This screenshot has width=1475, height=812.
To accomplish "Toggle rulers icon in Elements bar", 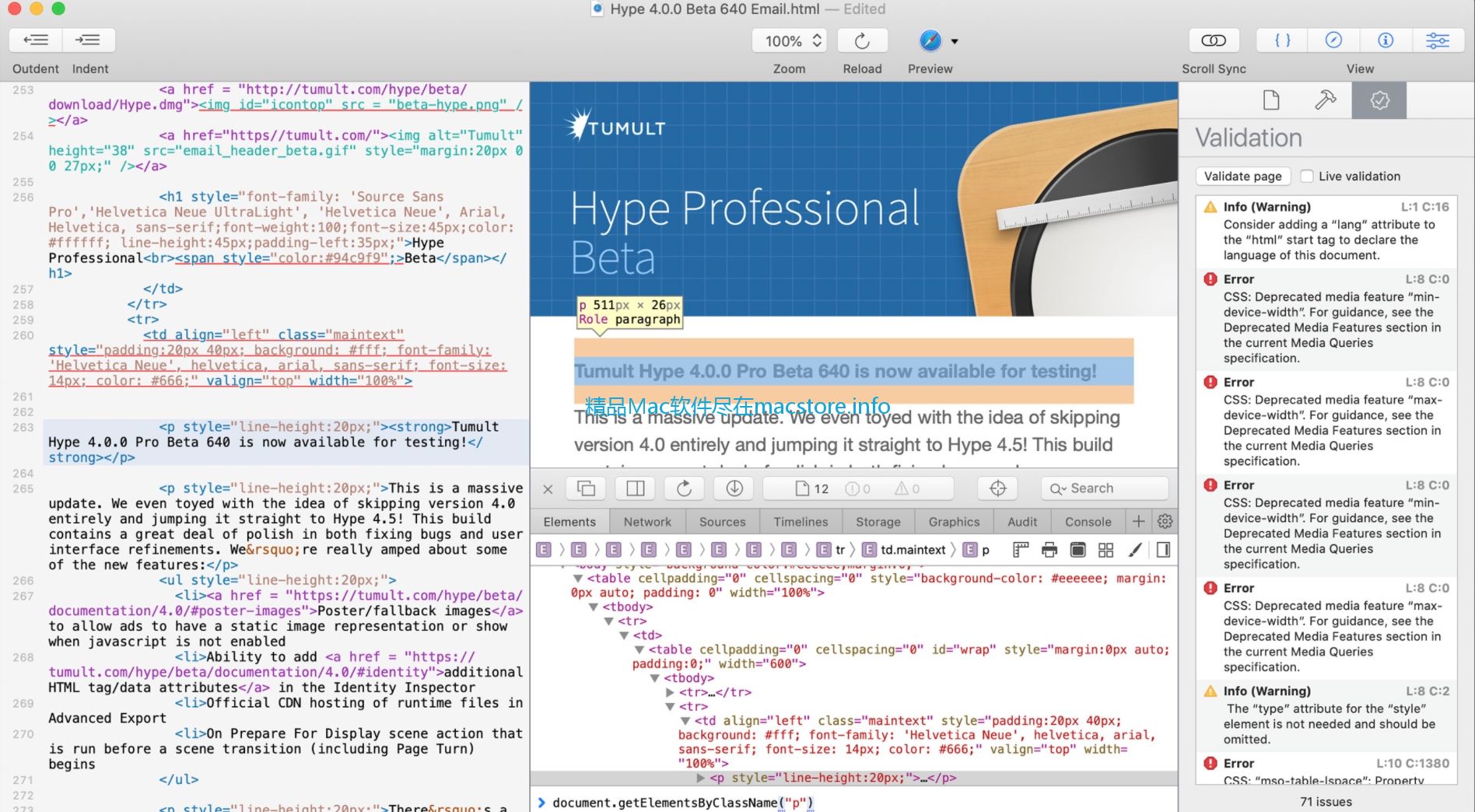I will click(1021, 550).
